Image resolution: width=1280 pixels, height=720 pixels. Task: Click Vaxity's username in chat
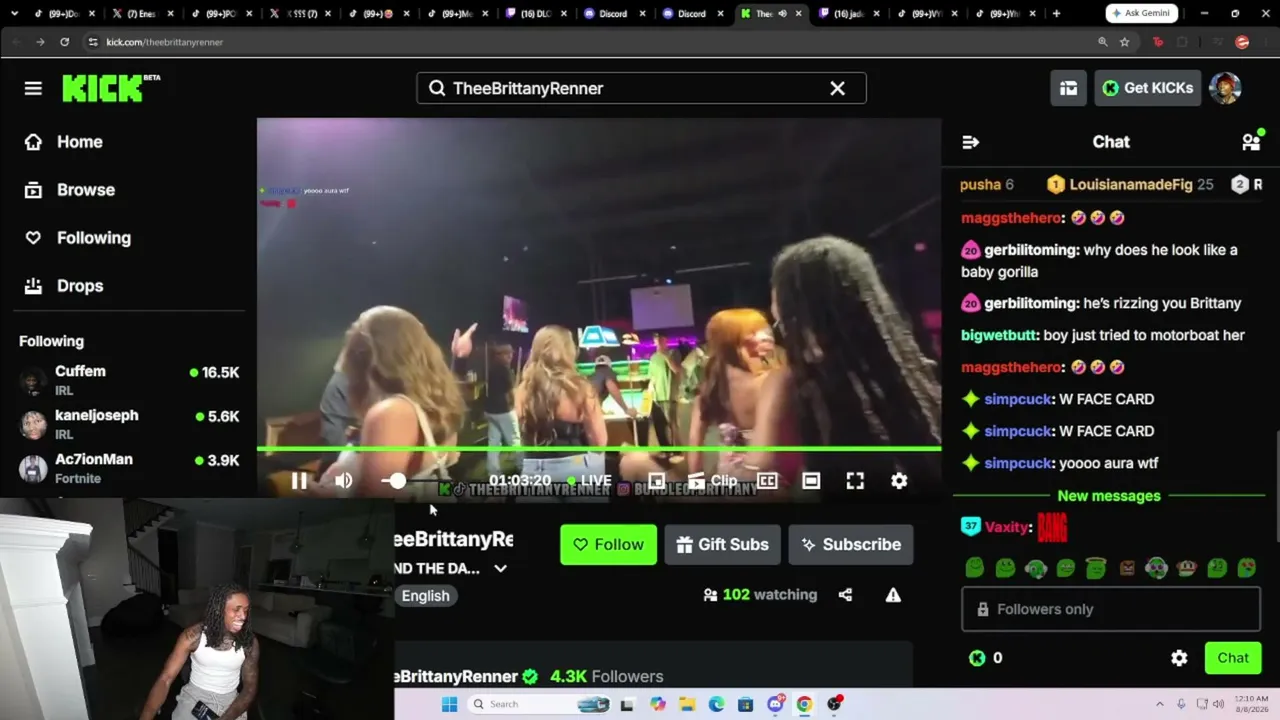point(1006,527)
